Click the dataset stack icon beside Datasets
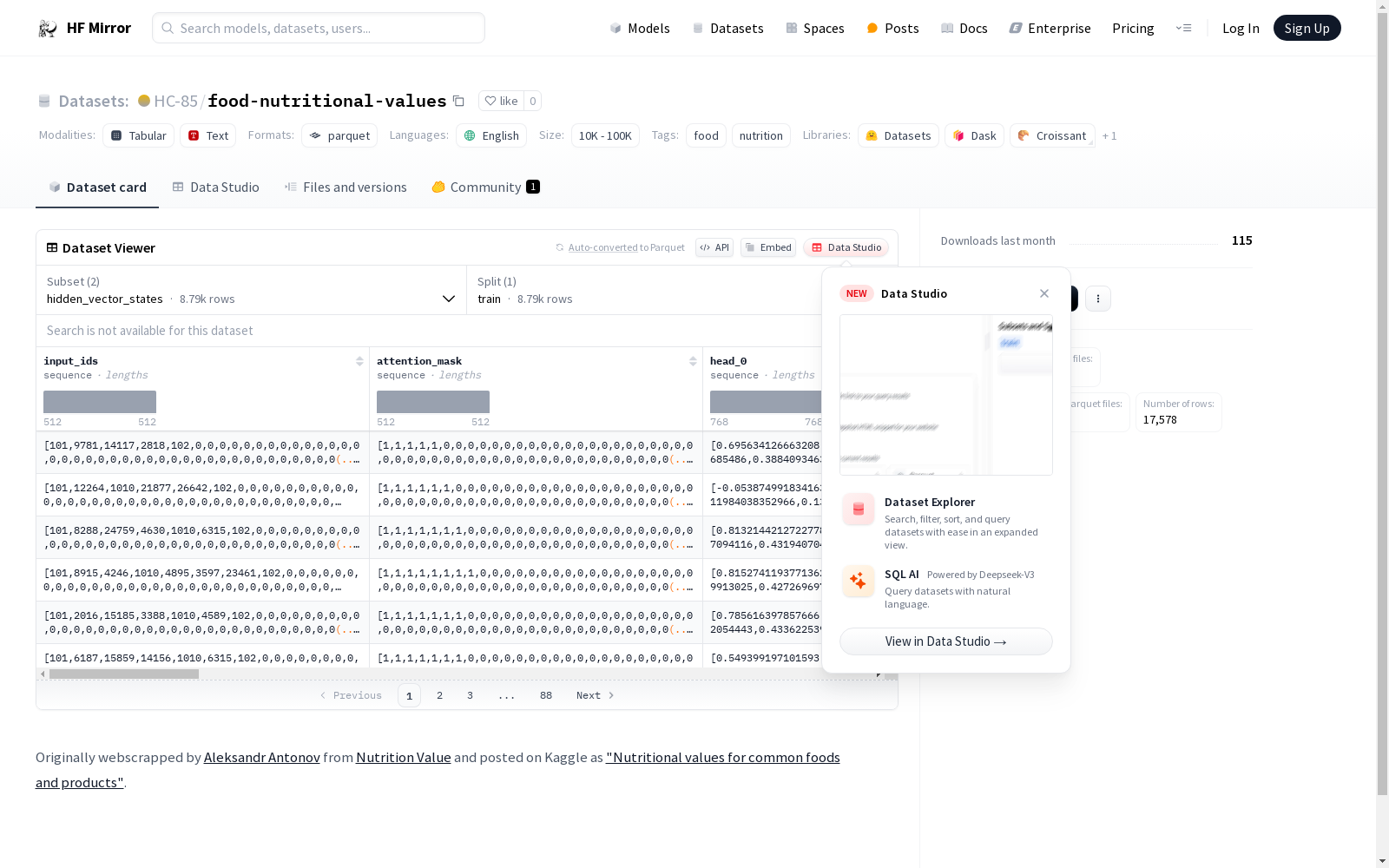 (x=44, y=101)
